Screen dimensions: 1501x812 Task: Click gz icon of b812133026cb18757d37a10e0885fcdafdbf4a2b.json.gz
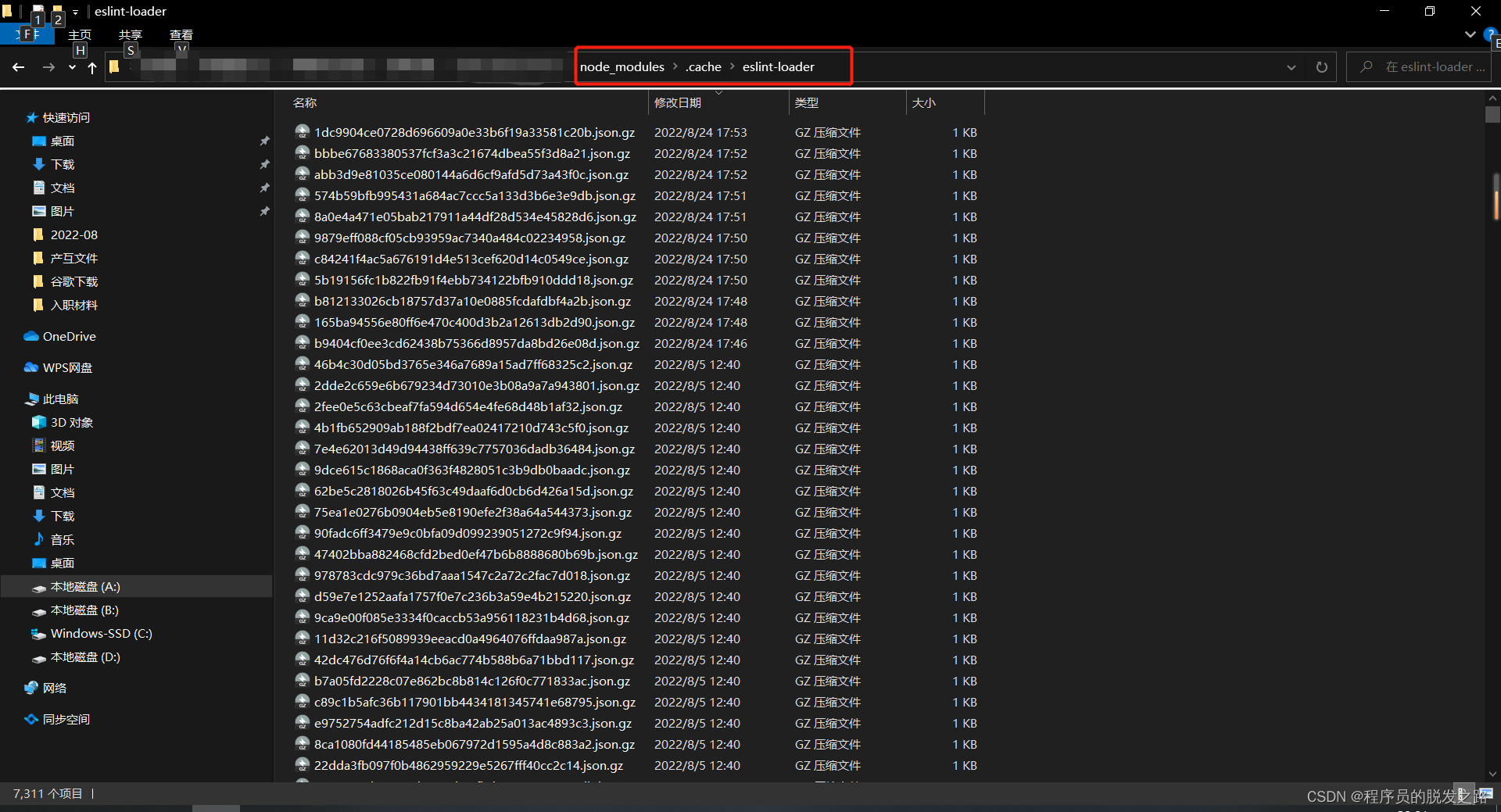click(x=302, y=300)
